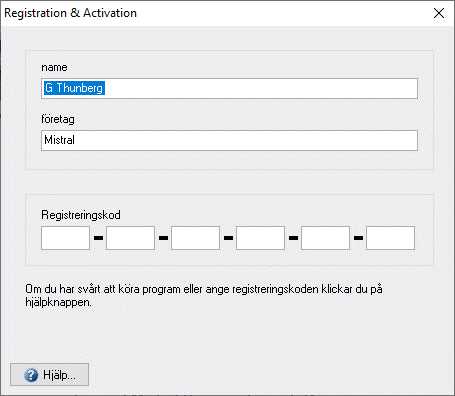This screenshot has height=396, width=455.
Task: Open the Hjälp... button
Action: coord(49,375)
